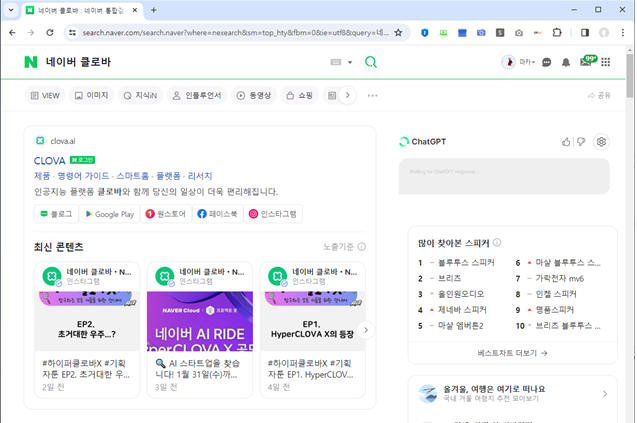Switch to the 지식iN search tab
This screenshot has height=423, width=637.
(x=140, y=95)
